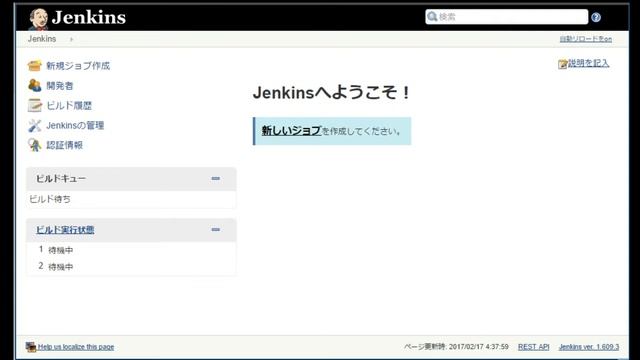Click the magnifier icon in search box

coord(432,16)
